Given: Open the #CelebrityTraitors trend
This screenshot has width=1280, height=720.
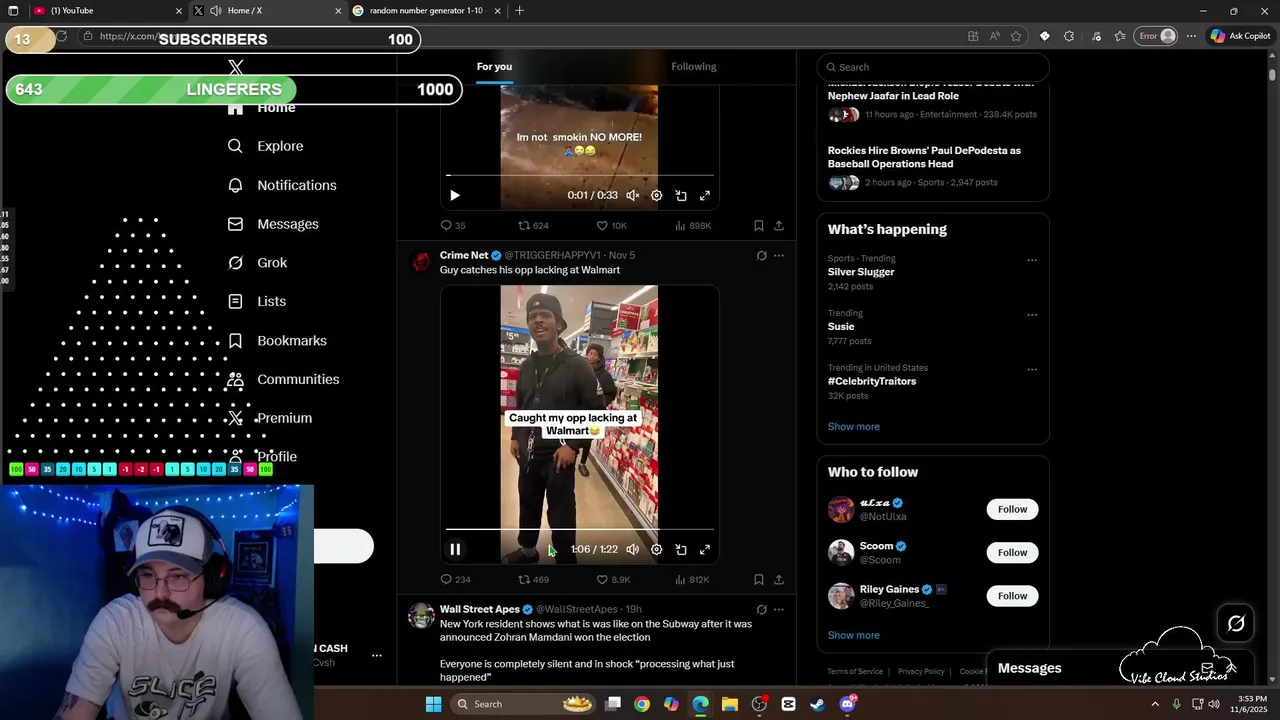Looking at the screenshot, I should coord(871,381).
